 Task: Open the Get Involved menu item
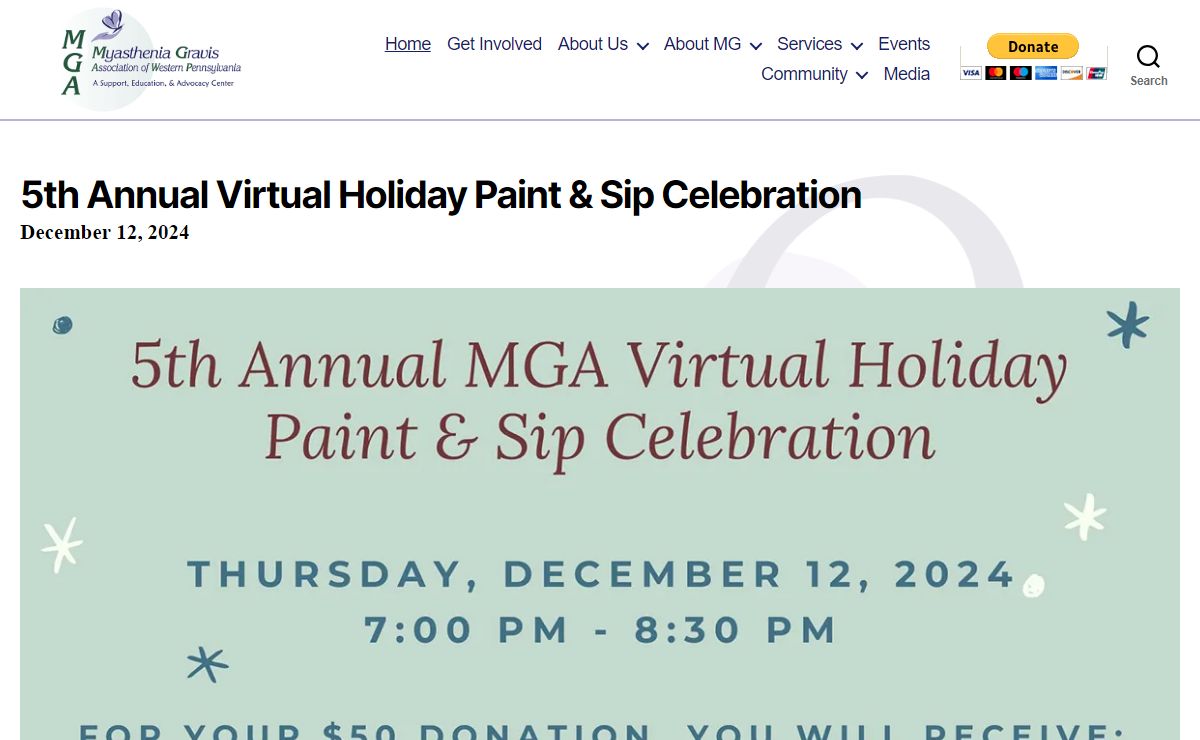coord(494,44)
